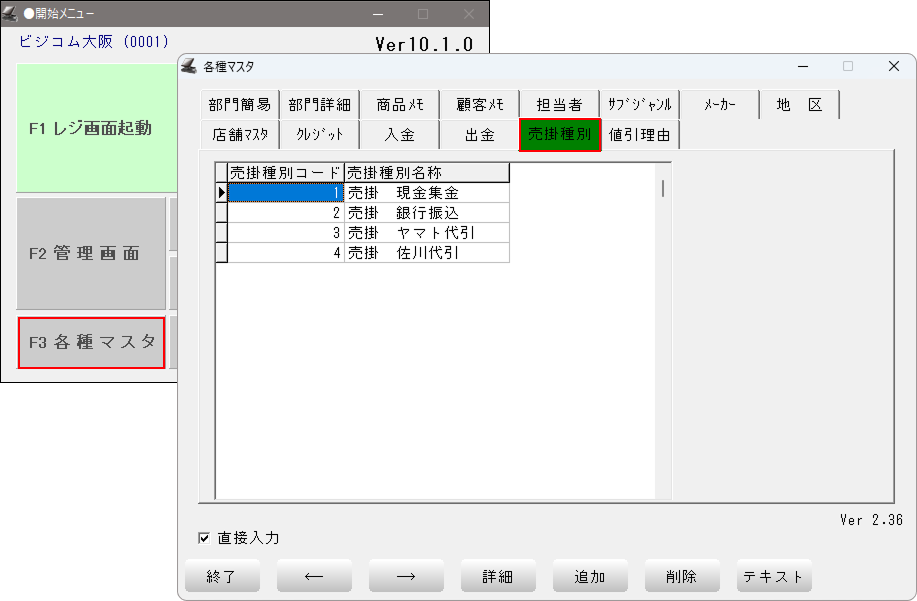
Task: Switch to the 部門詳細 tab
Action: click(319, 105)
